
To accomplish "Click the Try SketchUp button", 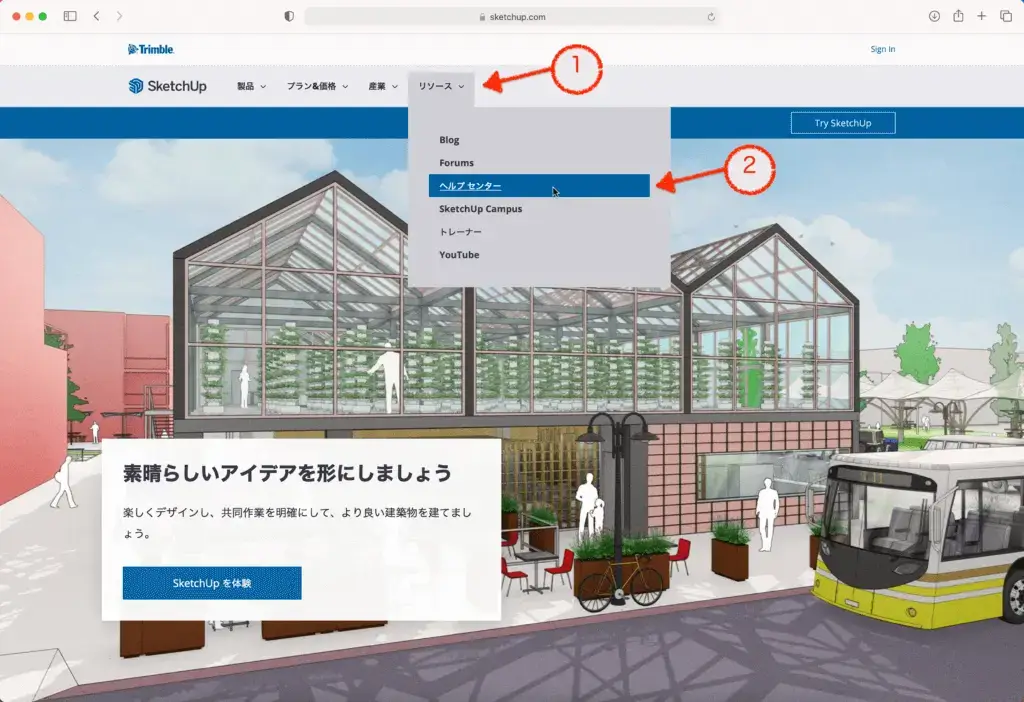I will (842, 123).
